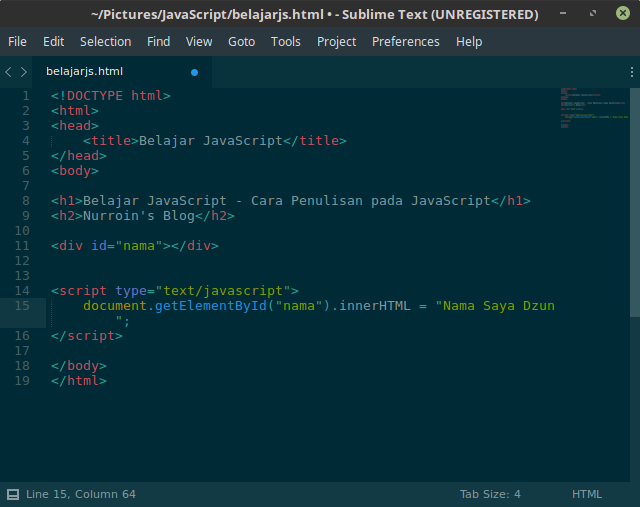This screenshot has width=640, height=507.
Task: Click the closing </head> tag
Action: [79, 156]
